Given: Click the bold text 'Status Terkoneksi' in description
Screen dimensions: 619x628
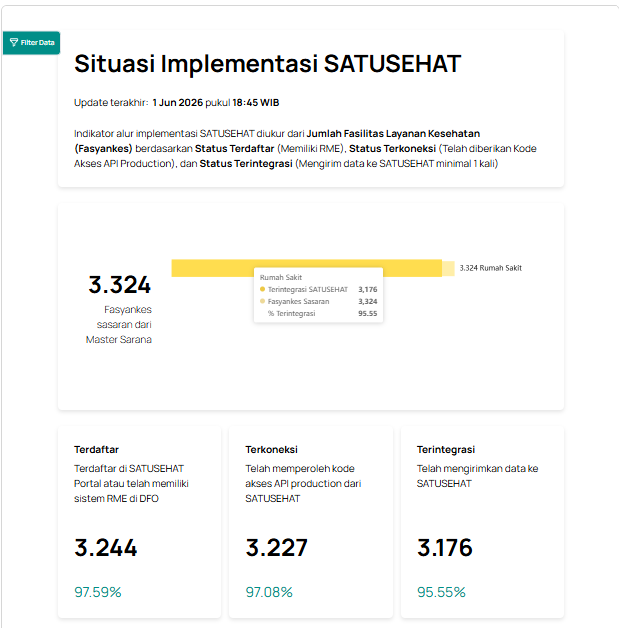Looking at the screenshot, I should click(392, 149).
